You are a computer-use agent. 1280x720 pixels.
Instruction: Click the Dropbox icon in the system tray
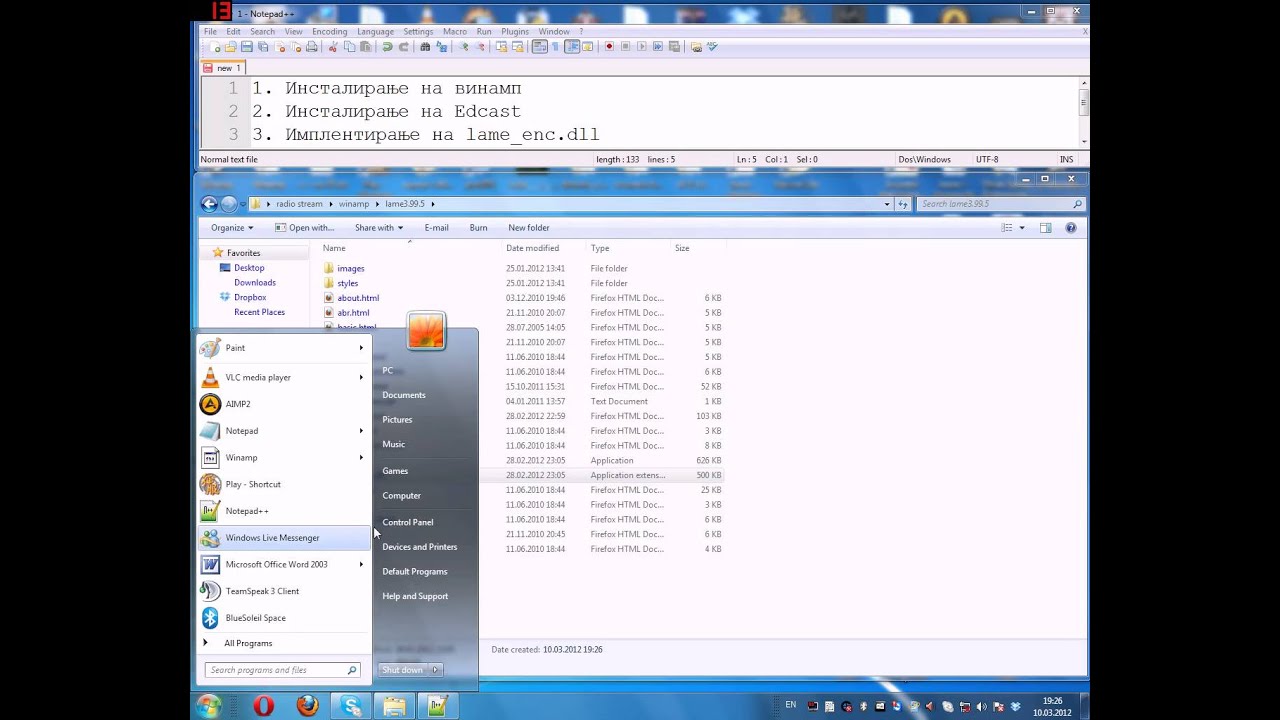(x=1015, y=706)
